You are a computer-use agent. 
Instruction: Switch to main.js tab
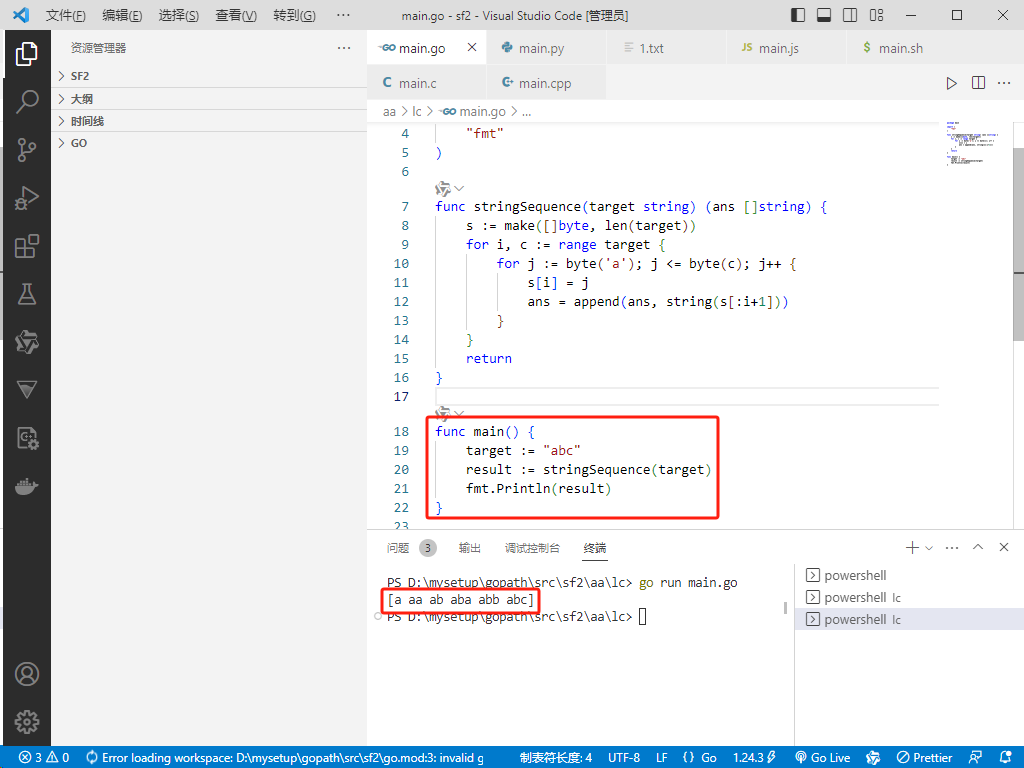pyautogui.click(x=786, y=48)
